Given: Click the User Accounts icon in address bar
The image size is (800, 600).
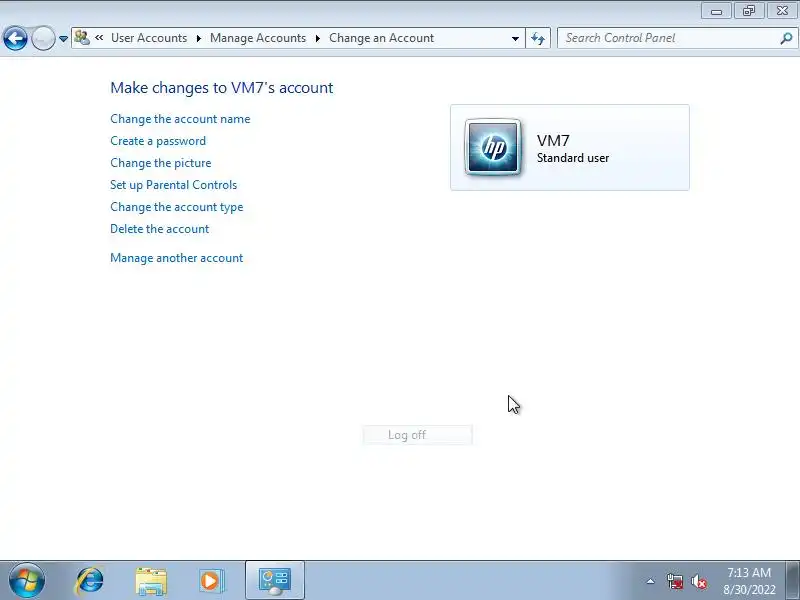Looking at the screenshot, I should (x=82, y=38).
